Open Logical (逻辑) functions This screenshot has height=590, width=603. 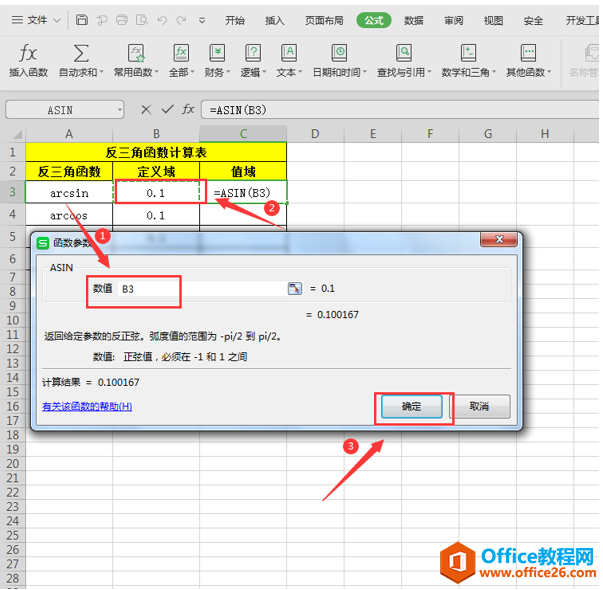tap(253, 60)
